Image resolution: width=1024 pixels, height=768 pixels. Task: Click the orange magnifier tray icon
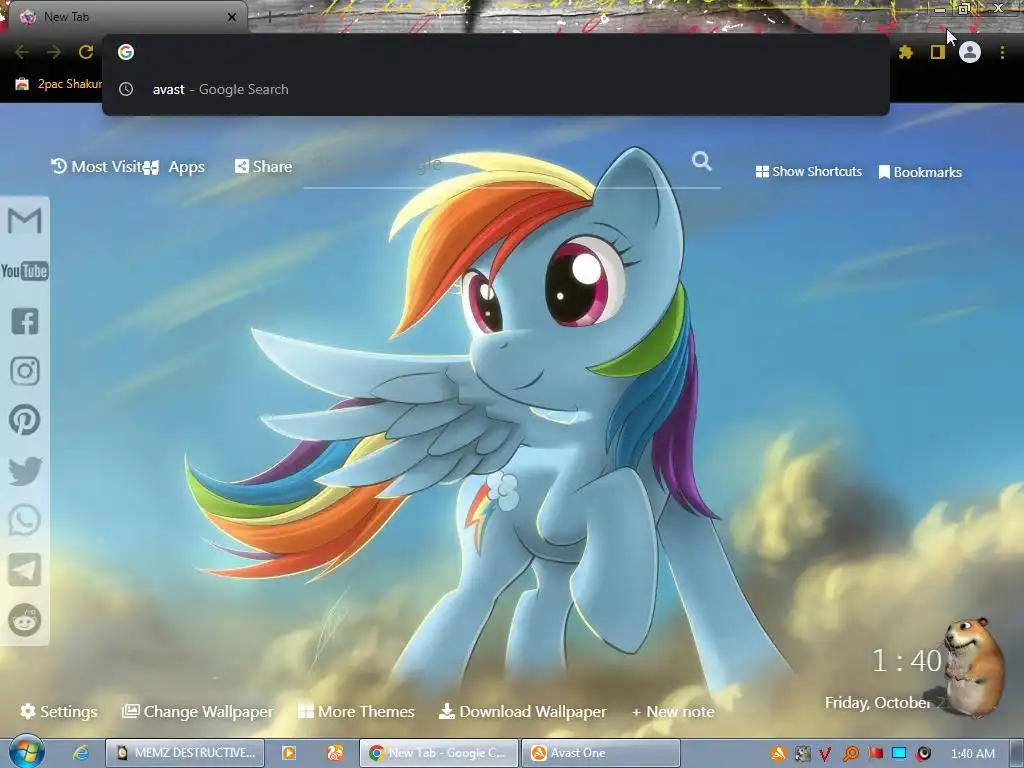(x=850, y=754)
